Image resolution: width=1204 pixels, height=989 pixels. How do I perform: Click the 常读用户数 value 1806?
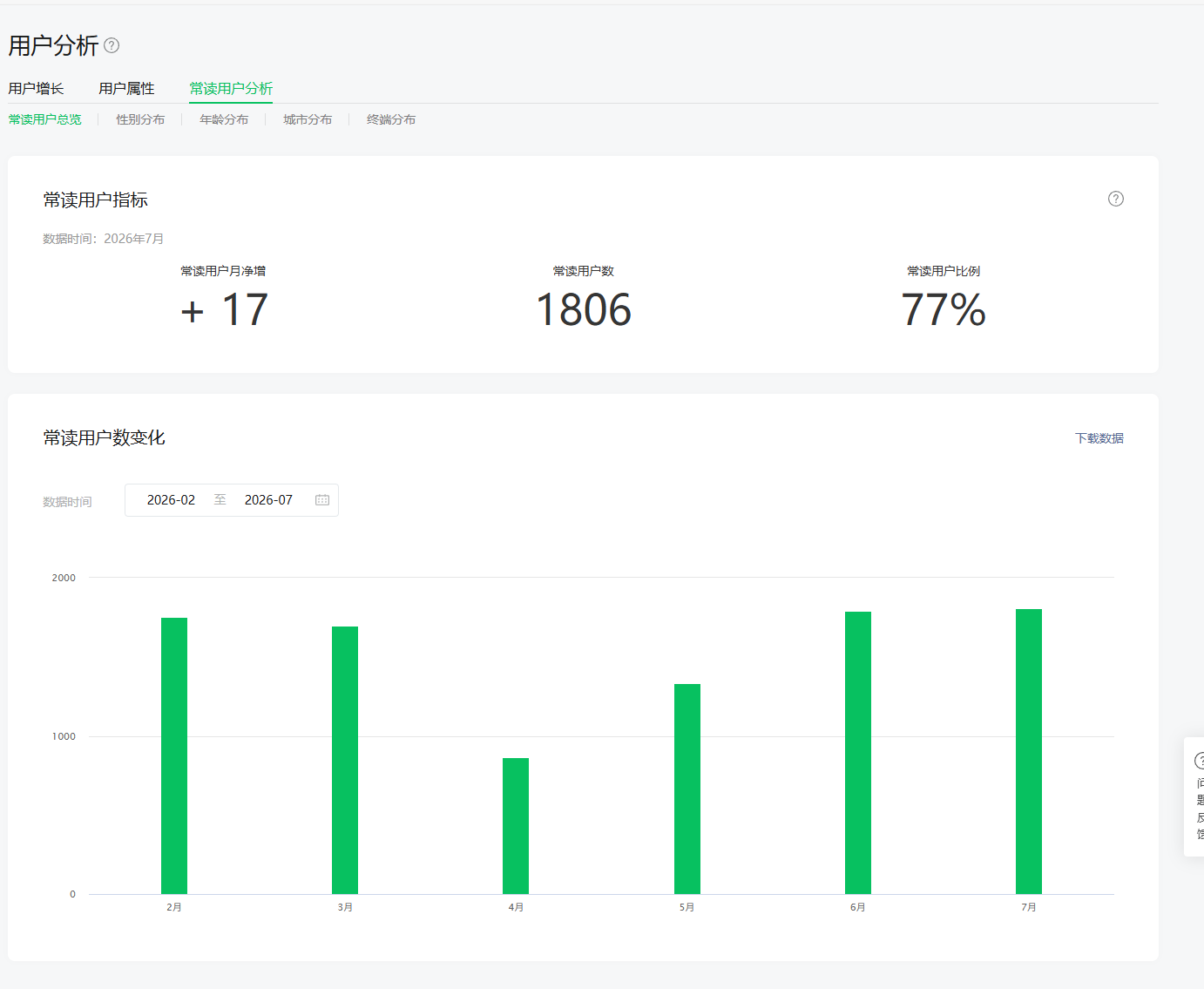coord(584,310)
